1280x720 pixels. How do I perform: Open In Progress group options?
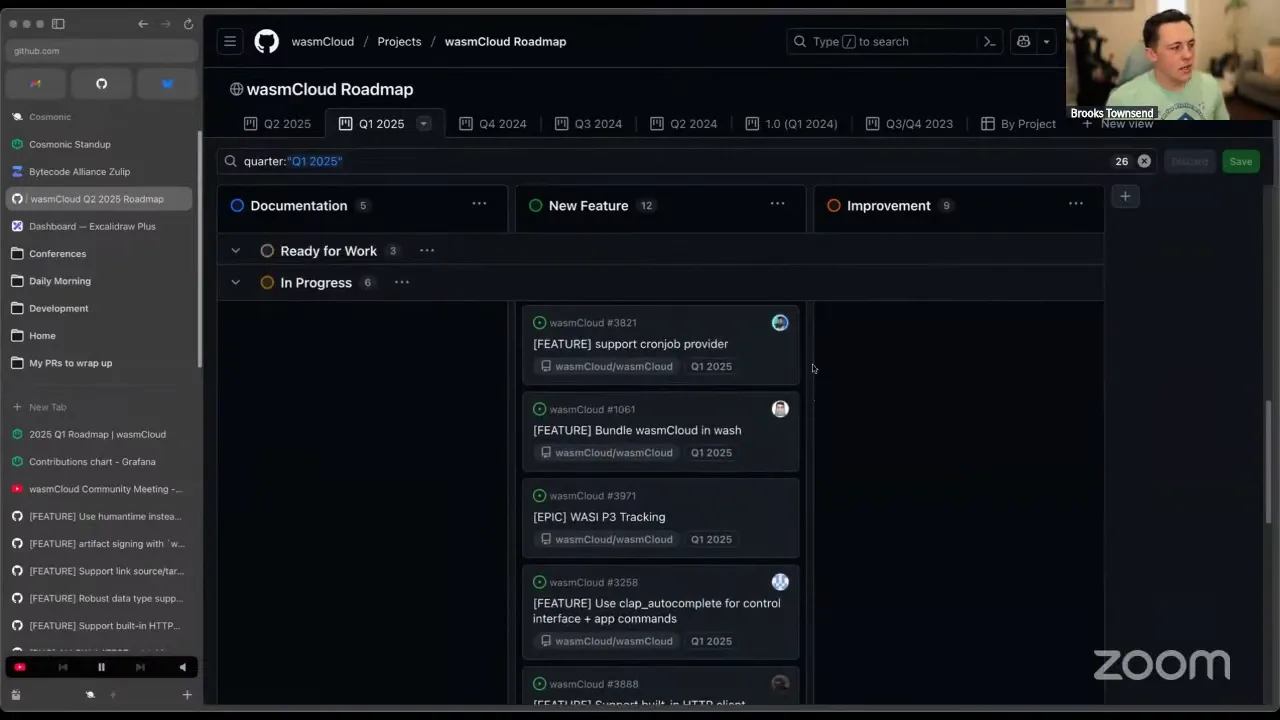pyautogui.click(x=402, y=282)
